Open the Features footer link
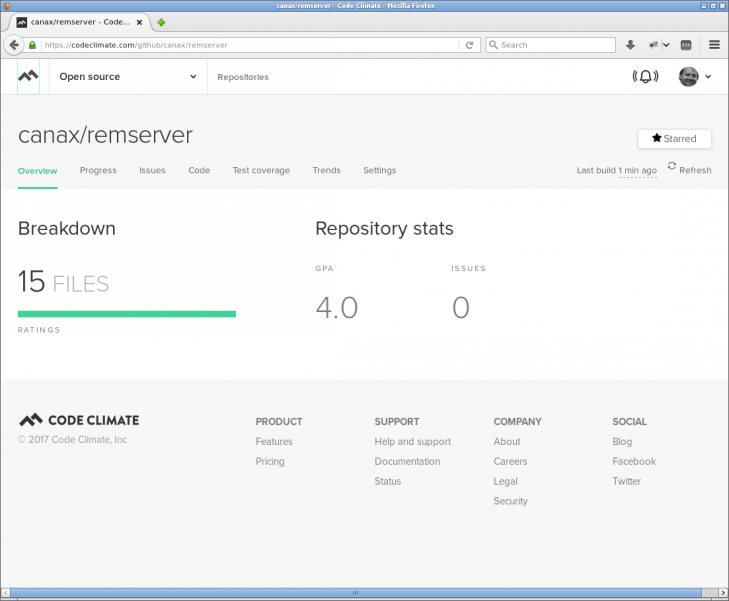Screen dimensions: 729x601 [x=274, y=442]
